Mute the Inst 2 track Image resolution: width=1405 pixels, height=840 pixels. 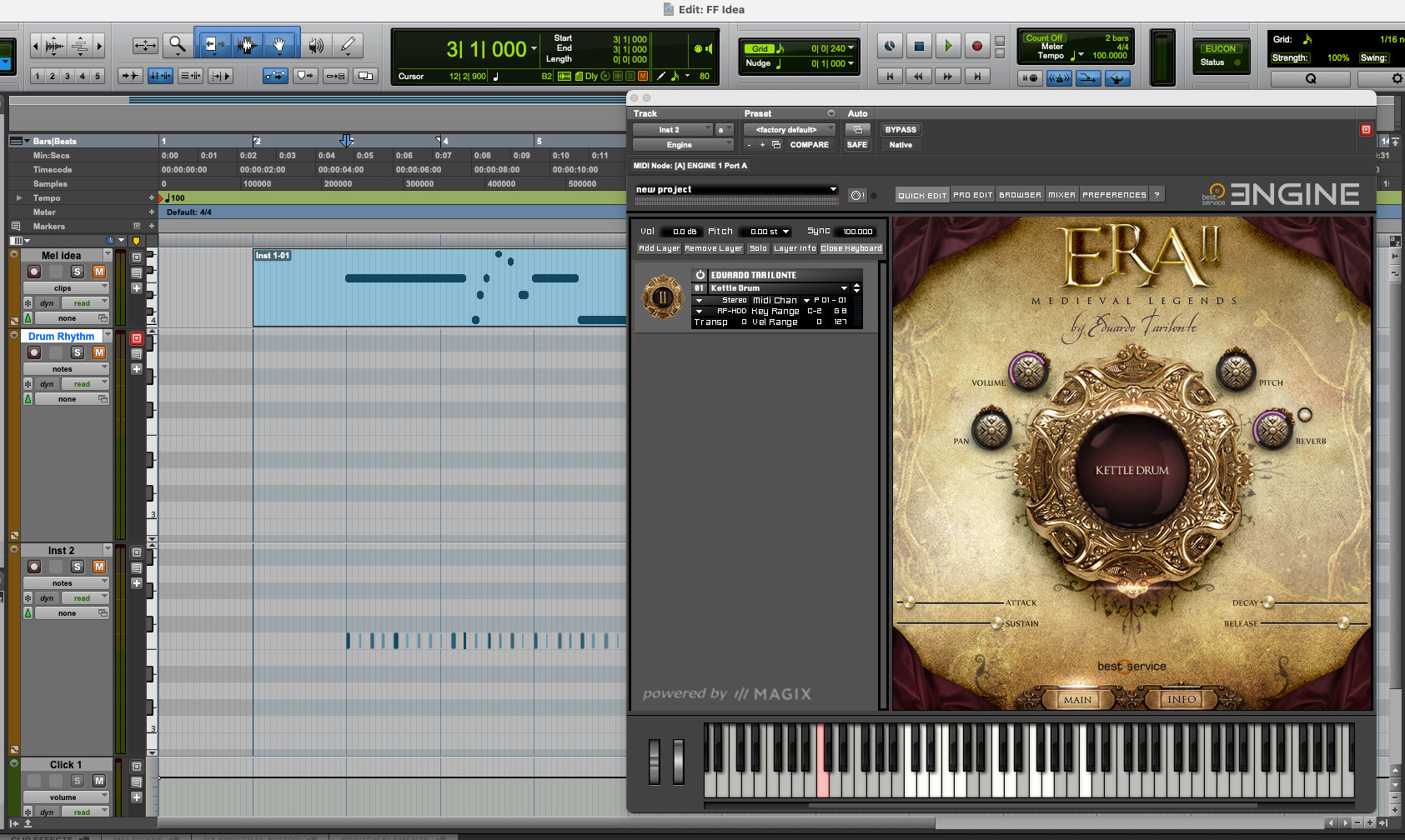[98, 567]
